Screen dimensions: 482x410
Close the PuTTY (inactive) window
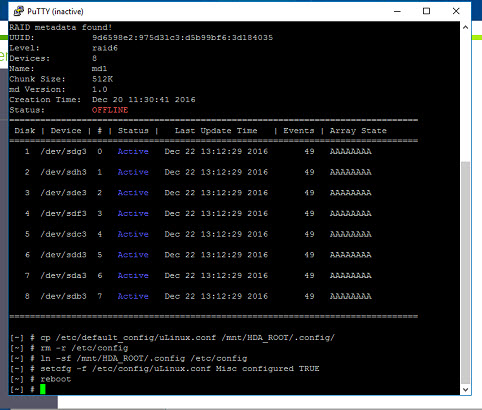(456, 11)
